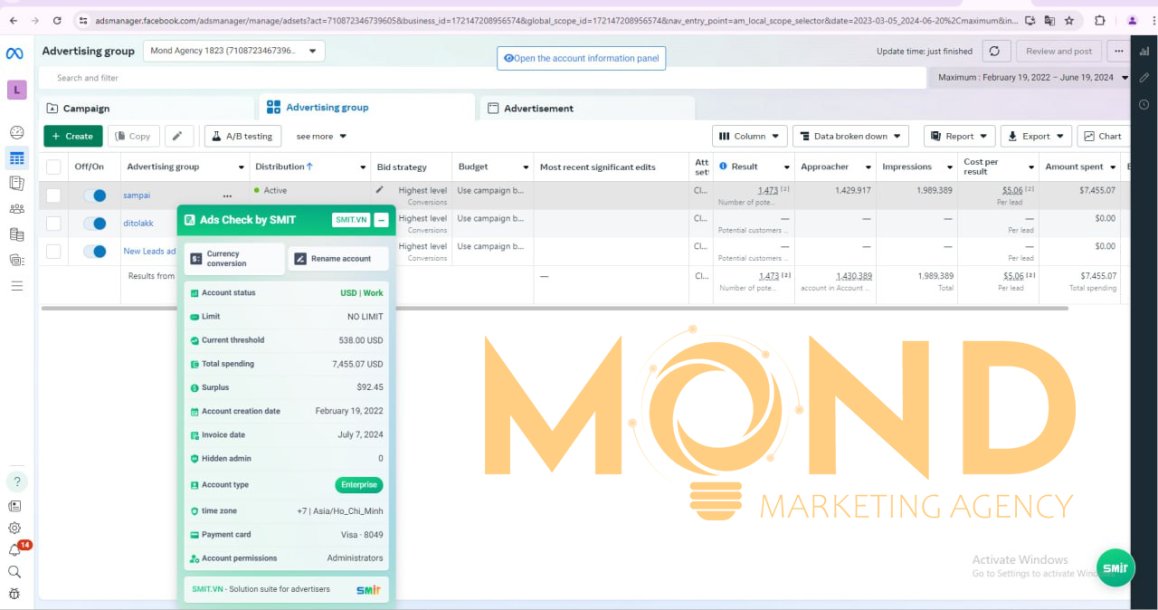
Task: Click the Review and post button
Action: click(1058, 51)
